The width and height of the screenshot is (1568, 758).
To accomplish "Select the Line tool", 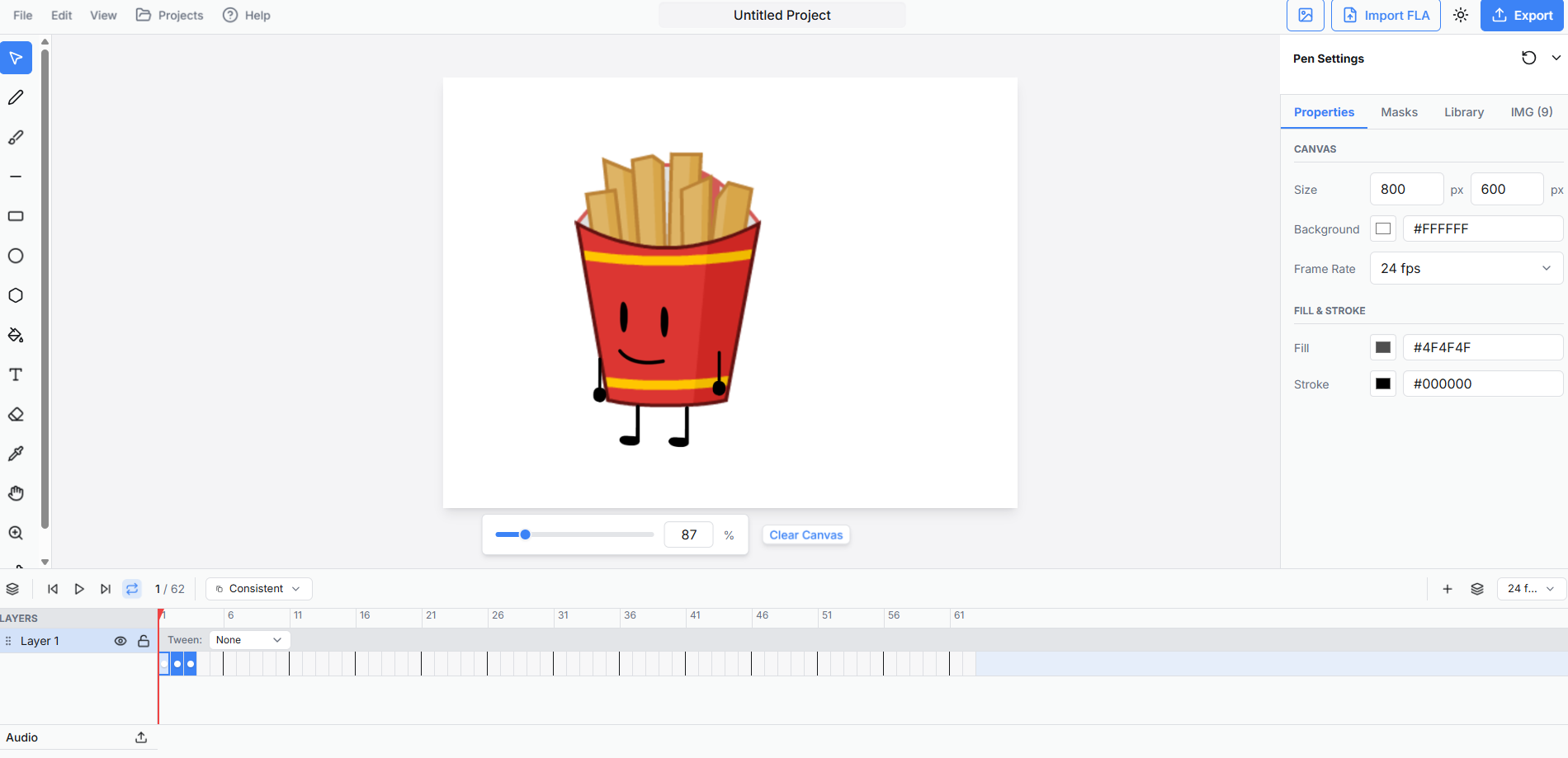I will coord(16,177).
